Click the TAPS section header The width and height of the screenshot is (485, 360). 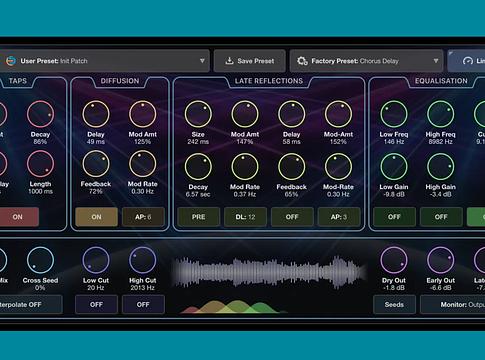pos(18,81)
